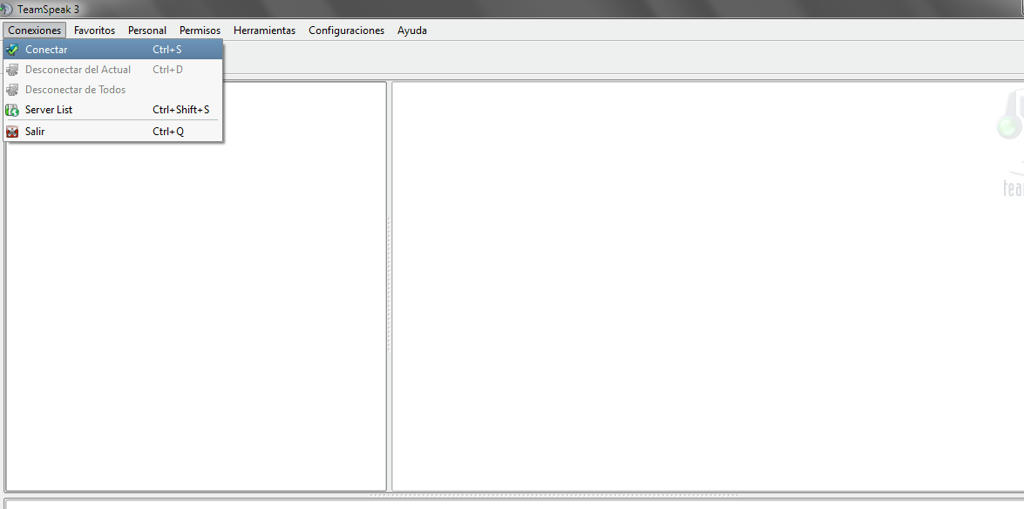1024x509 pixels.
Task: Open Server List from the menu
Action: click(x=113, y=110)
